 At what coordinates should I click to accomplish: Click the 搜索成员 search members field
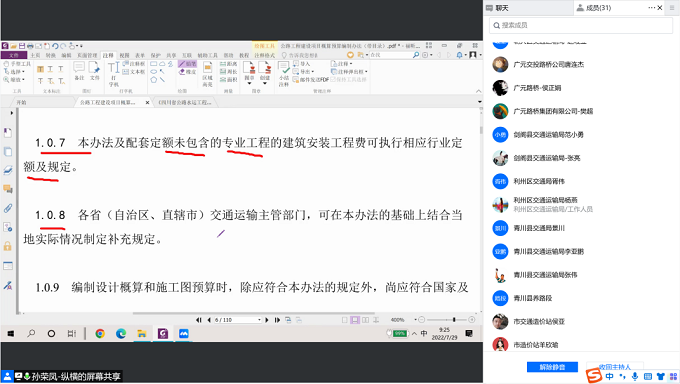(581, 25)
